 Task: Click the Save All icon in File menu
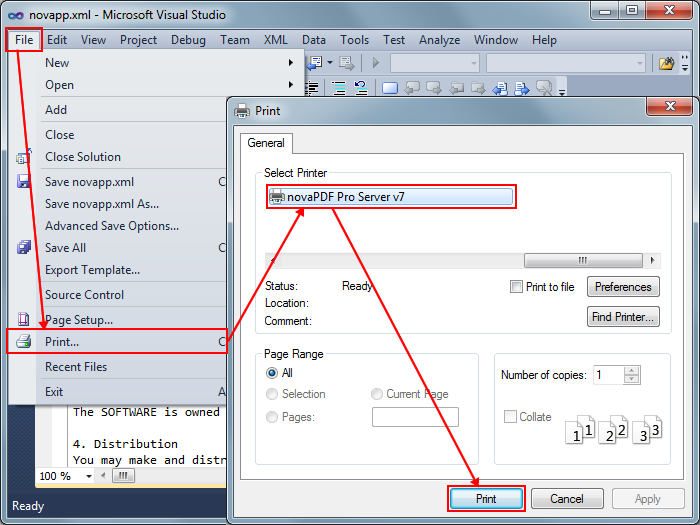tap(24, 247)
